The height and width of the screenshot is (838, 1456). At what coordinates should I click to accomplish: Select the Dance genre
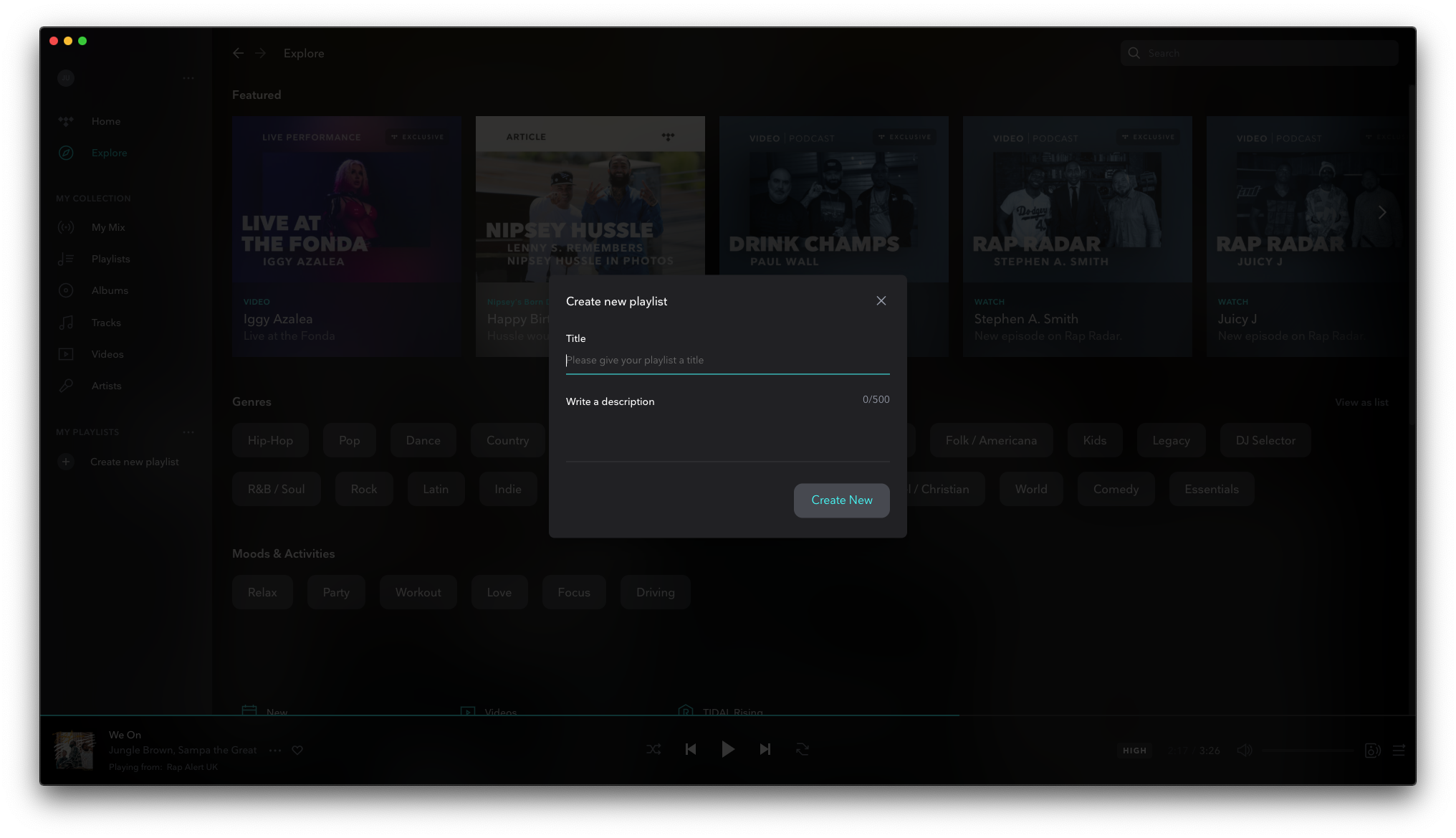[x=423, y=441]
